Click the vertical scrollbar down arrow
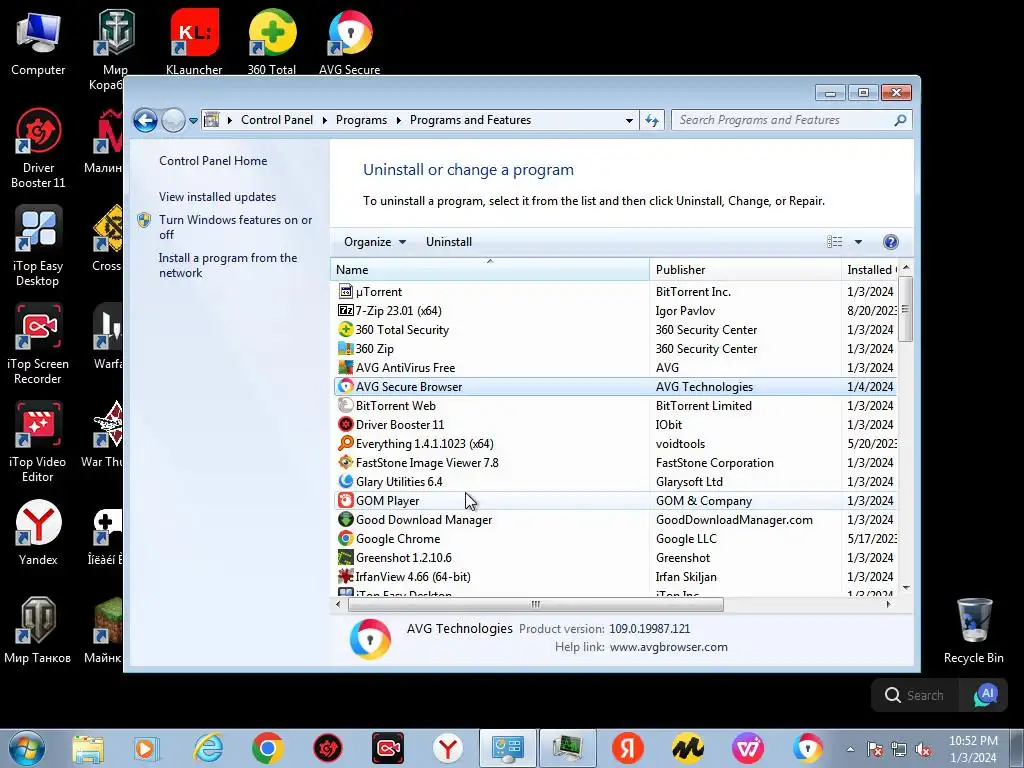 pos(906,588)
